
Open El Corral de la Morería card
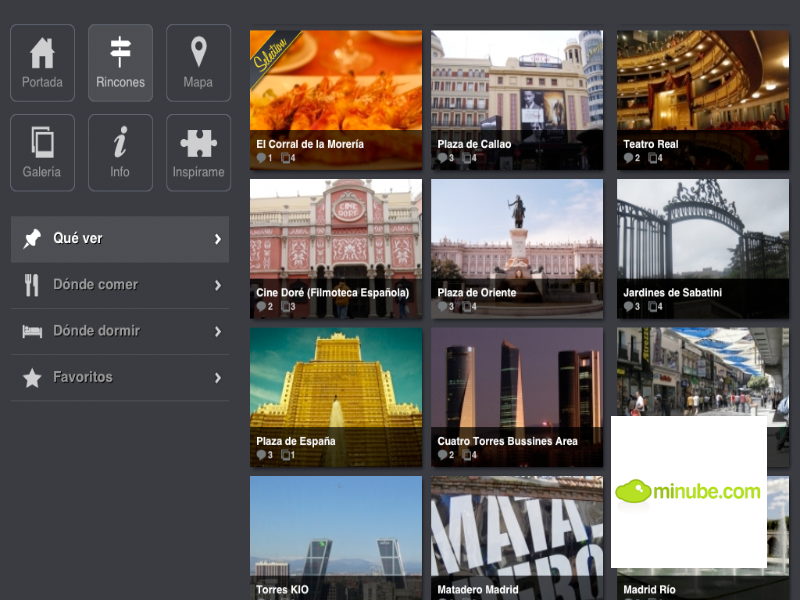pyautogui.click(x=336, y=100)
